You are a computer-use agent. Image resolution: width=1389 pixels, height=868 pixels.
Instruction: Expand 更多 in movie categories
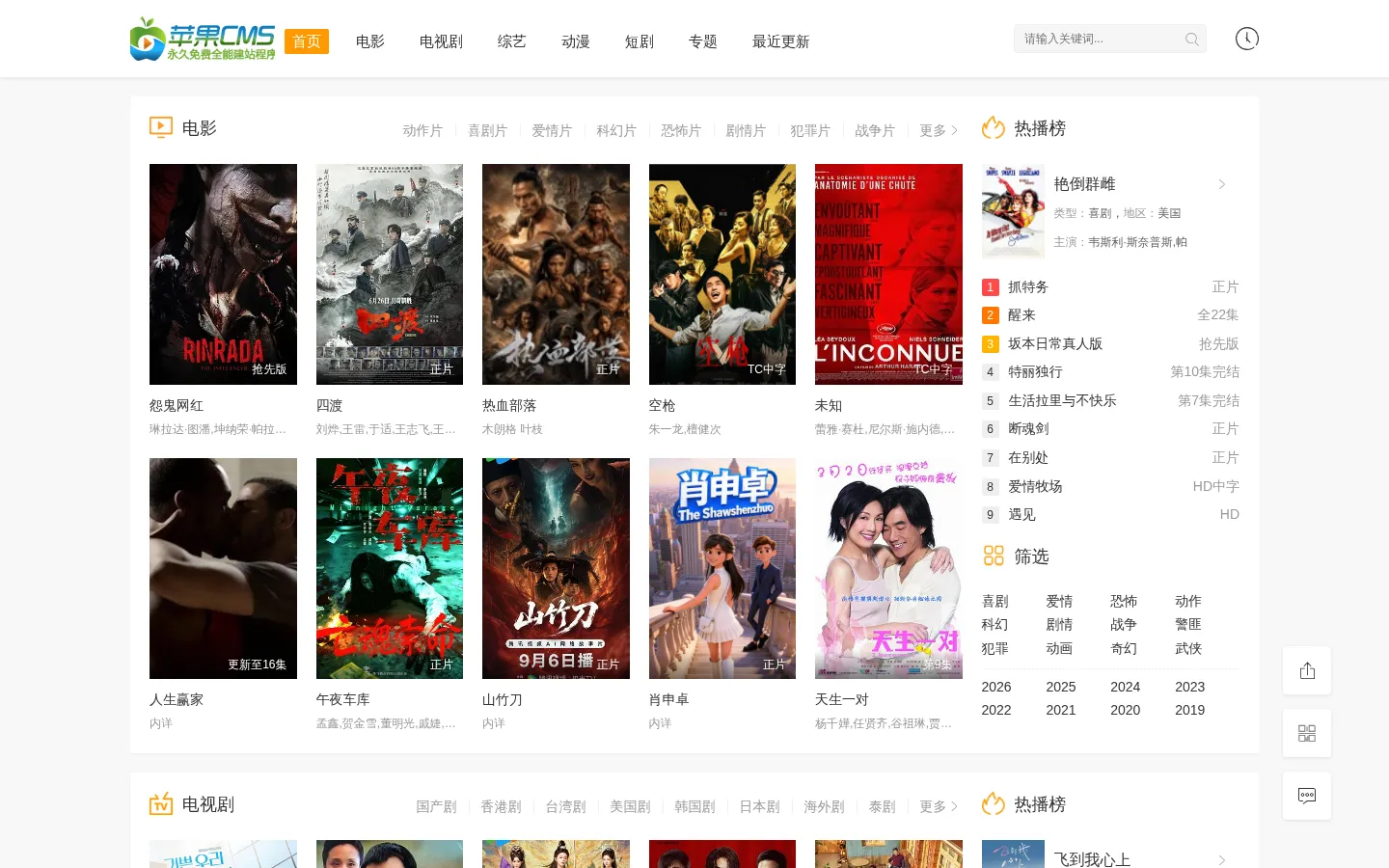coord(939,130)
